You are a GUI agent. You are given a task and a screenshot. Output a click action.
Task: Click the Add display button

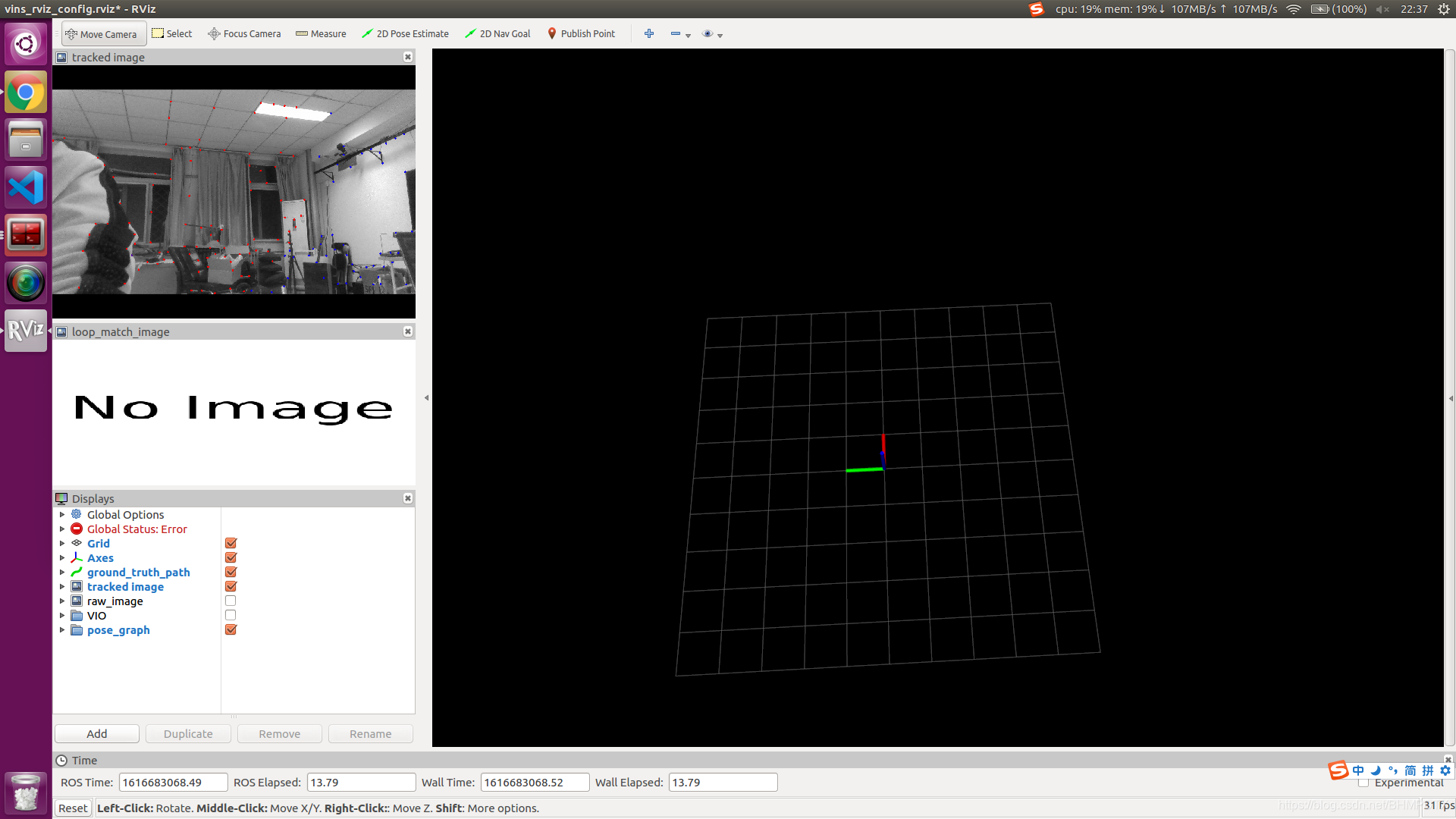(96, 733)
